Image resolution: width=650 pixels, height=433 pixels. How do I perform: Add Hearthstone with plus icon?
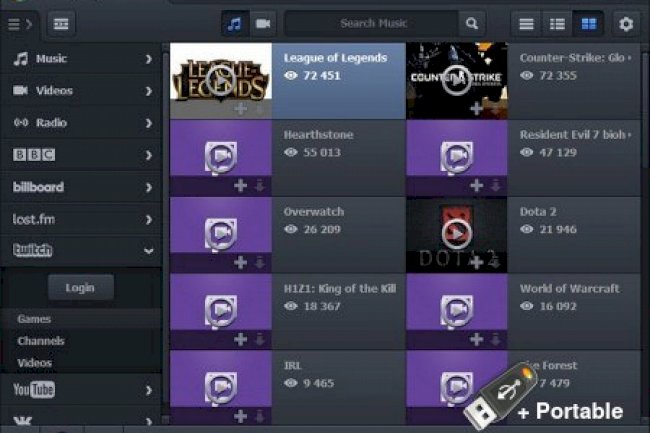pos(240,186)
